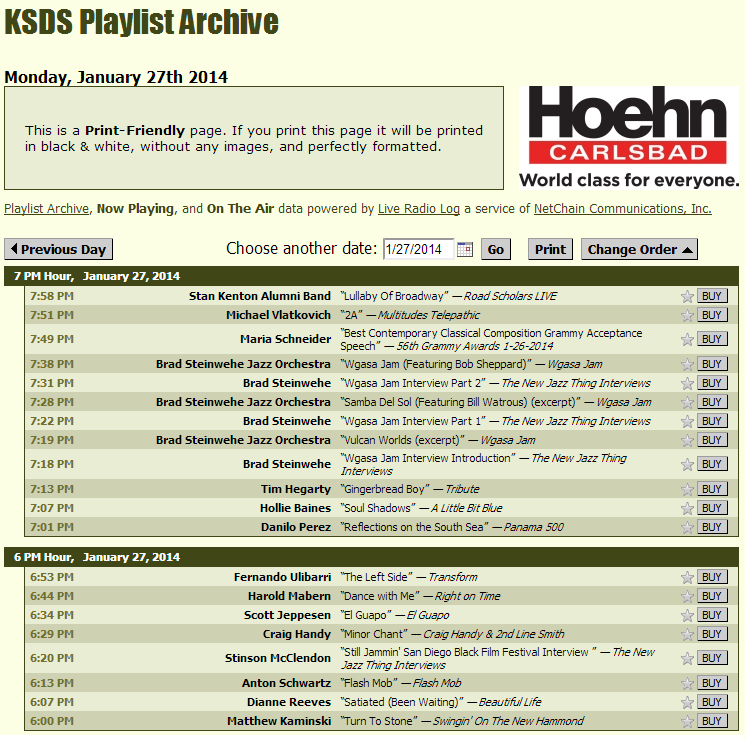Star the Maria Schneider Grammy speech entry
This screenshot has height=740, width=747.
[688, 340]
